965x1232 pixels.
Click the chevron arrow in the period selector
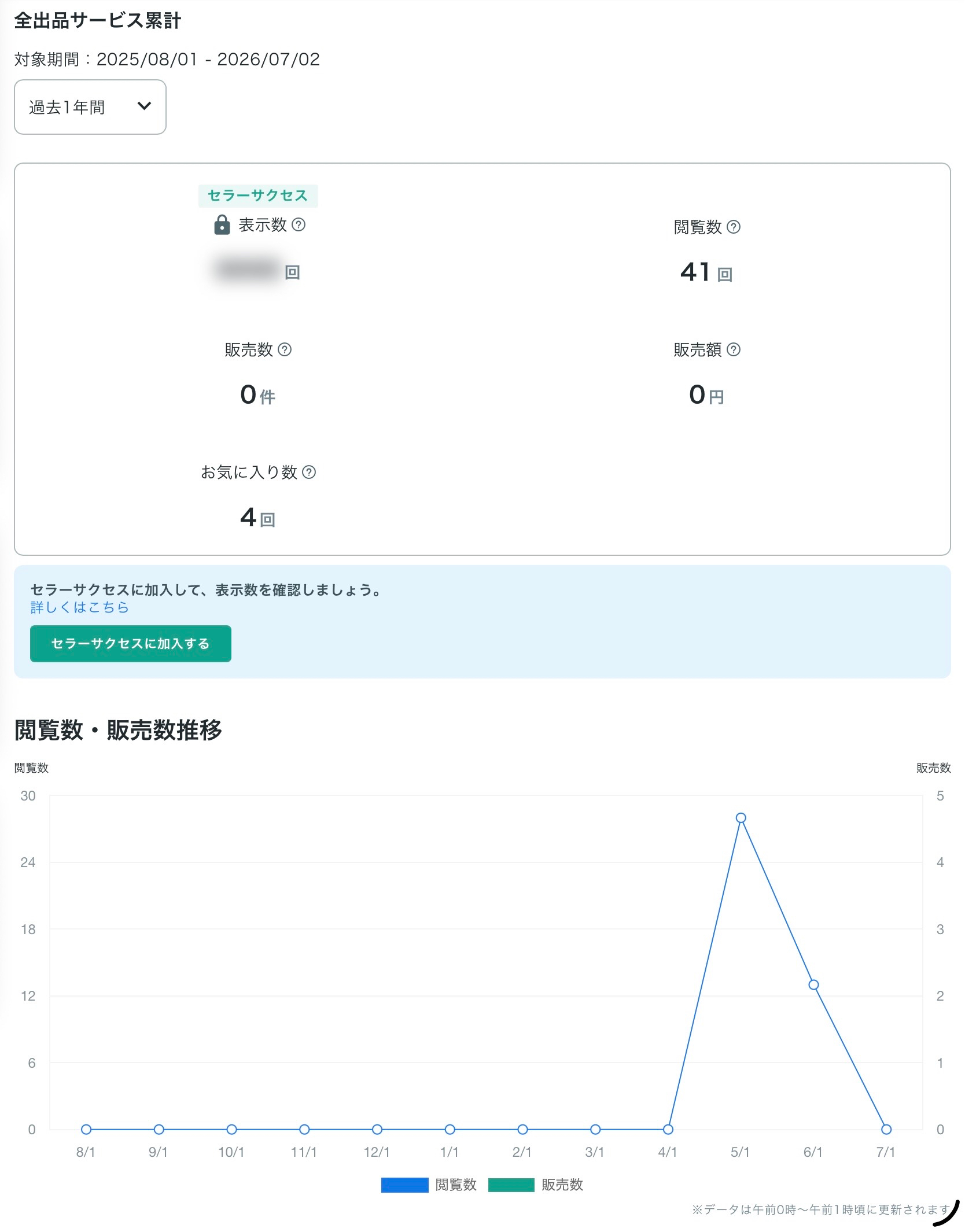click(x=144, y=106)
